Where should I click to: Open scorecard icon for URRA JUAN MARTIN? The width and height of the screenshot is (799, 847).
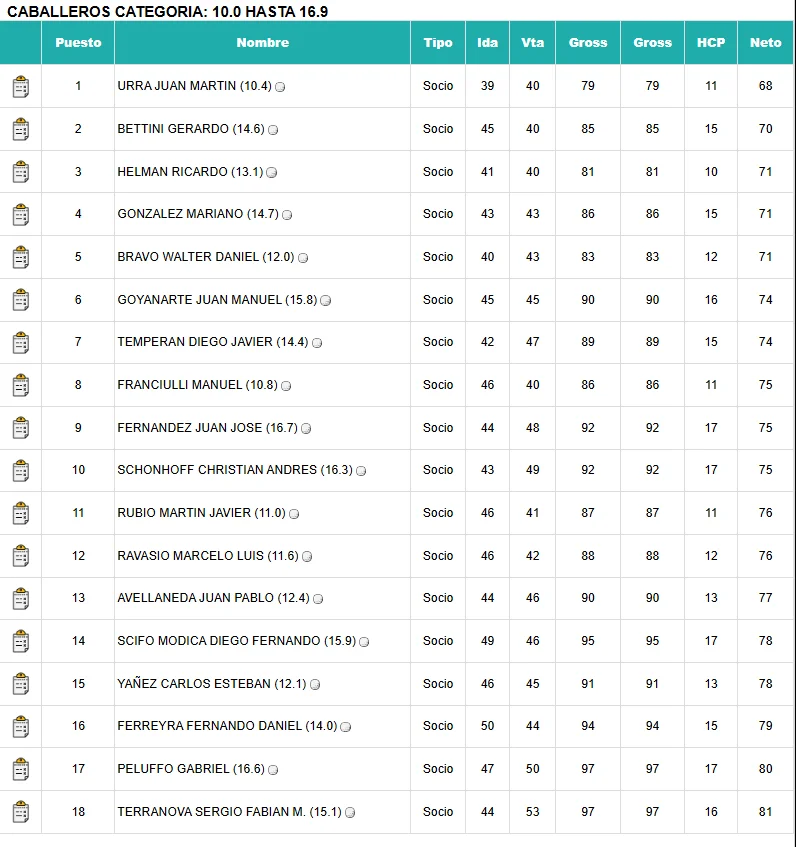point(21,86)
